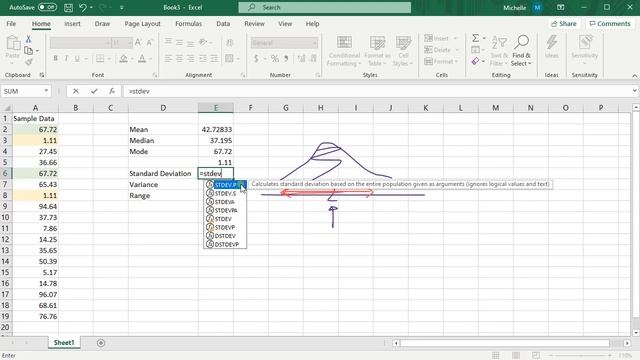Expand the formula bar chevron
Viewport: 640px width, 360px height.
click(x=634, y=91)
